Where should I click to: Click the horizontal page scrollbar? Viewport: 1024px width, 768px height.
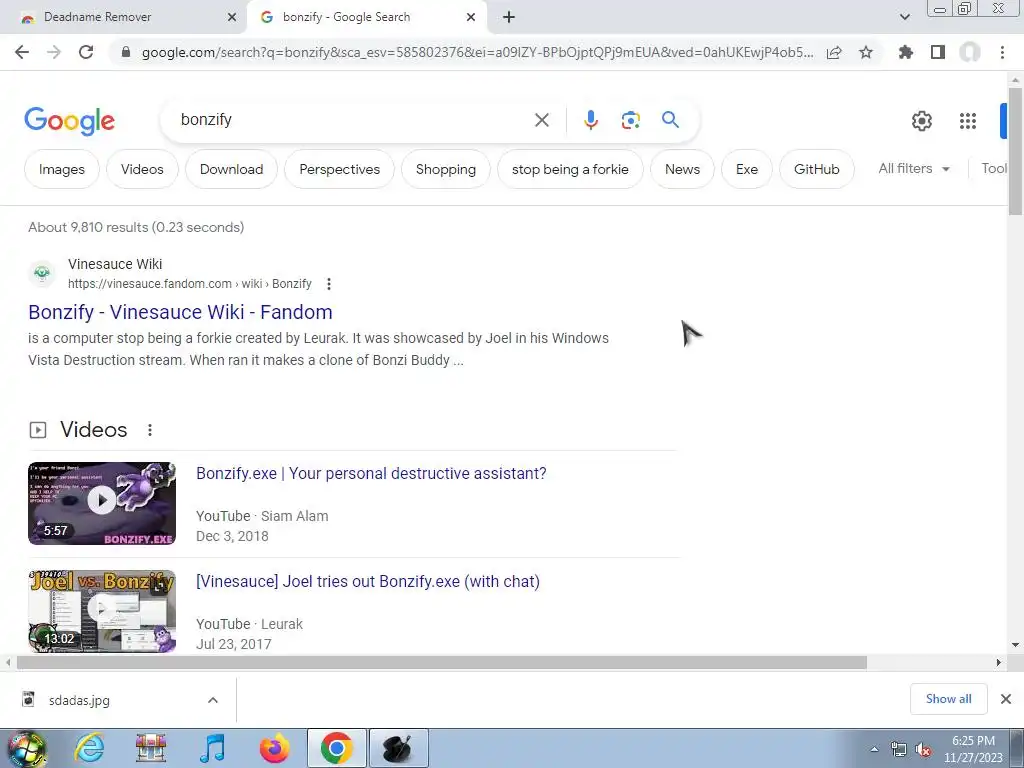click(441, 663)
